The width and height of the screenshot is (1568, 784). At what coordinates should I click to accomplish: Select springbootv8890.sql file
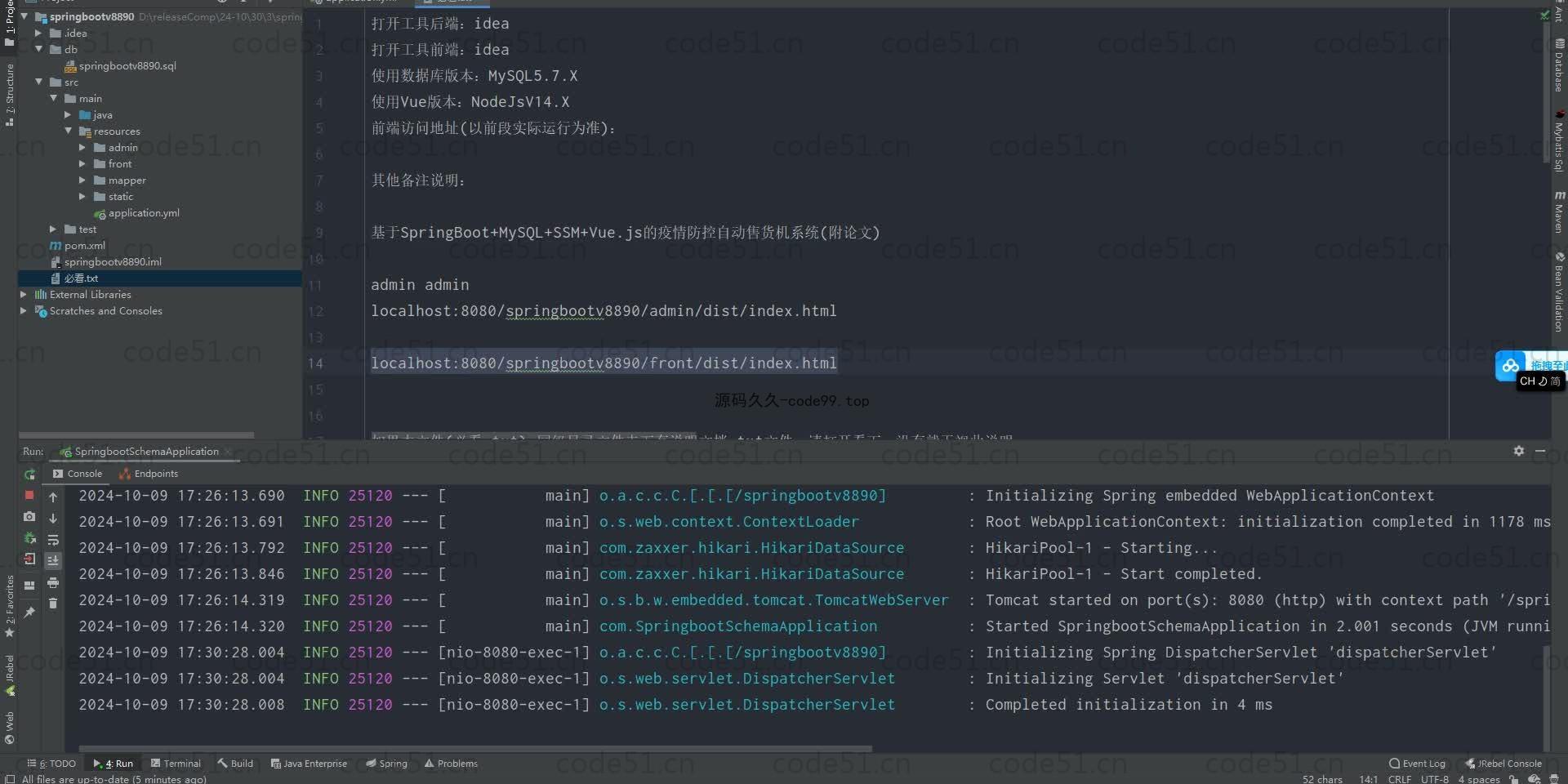120,66
